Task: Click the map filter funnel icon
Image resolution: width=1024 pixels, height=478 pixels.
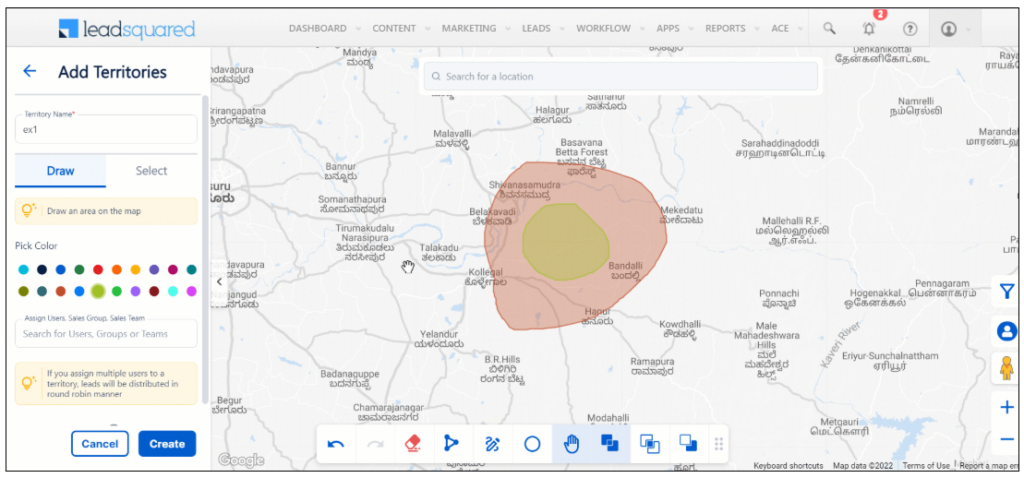Action: [1006, 291]
